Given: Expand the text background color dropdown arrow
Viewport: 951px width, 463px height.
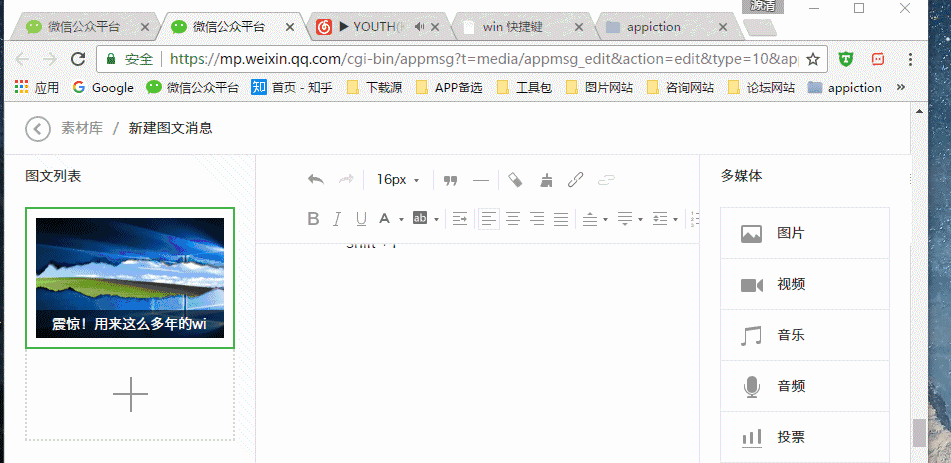Looking at the screenshot, I should pos(435,219).
